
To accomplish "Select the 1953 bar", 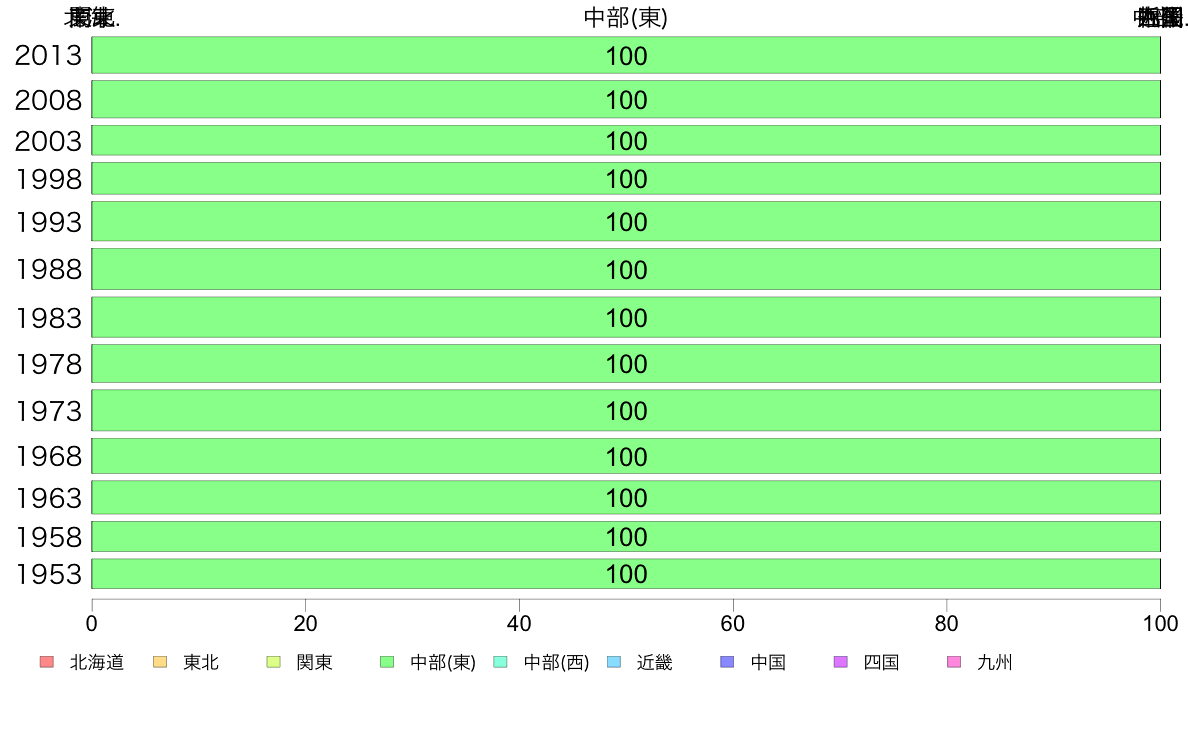I will (626, 574).
